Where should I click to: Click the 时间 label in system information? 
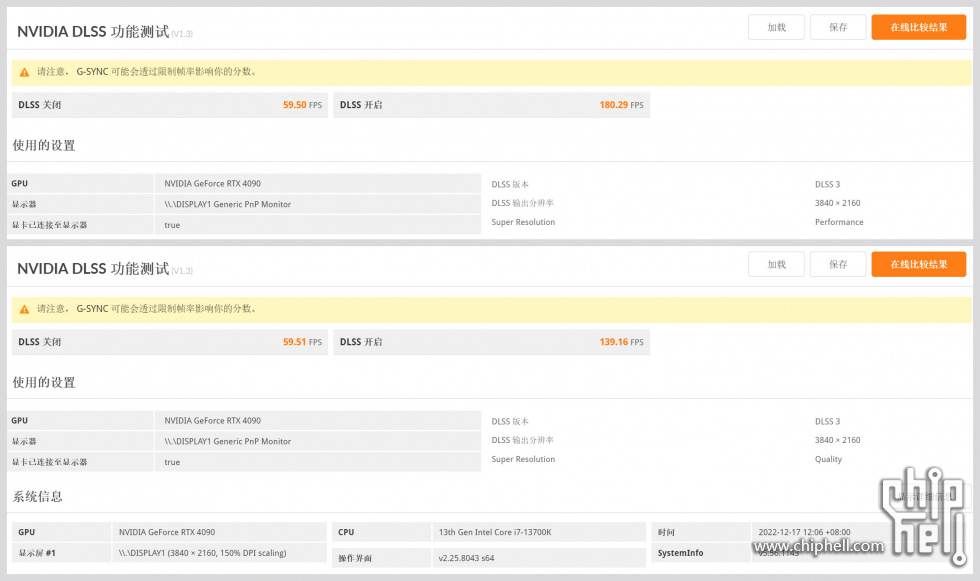666,532
